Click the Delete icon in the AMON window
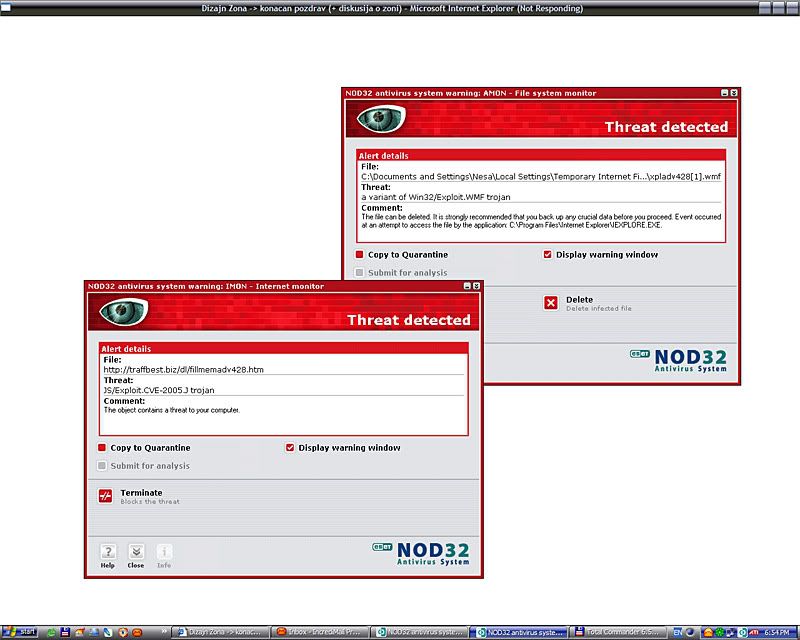 tap(551, 303)
